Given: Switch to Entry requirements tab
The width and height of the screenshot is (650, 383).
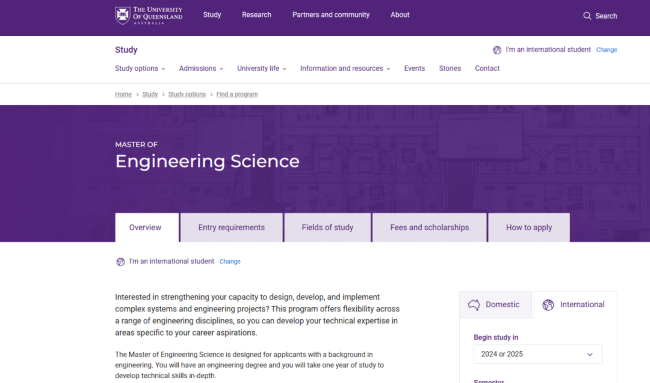Looking at the screenshot, I should point(231,228).
